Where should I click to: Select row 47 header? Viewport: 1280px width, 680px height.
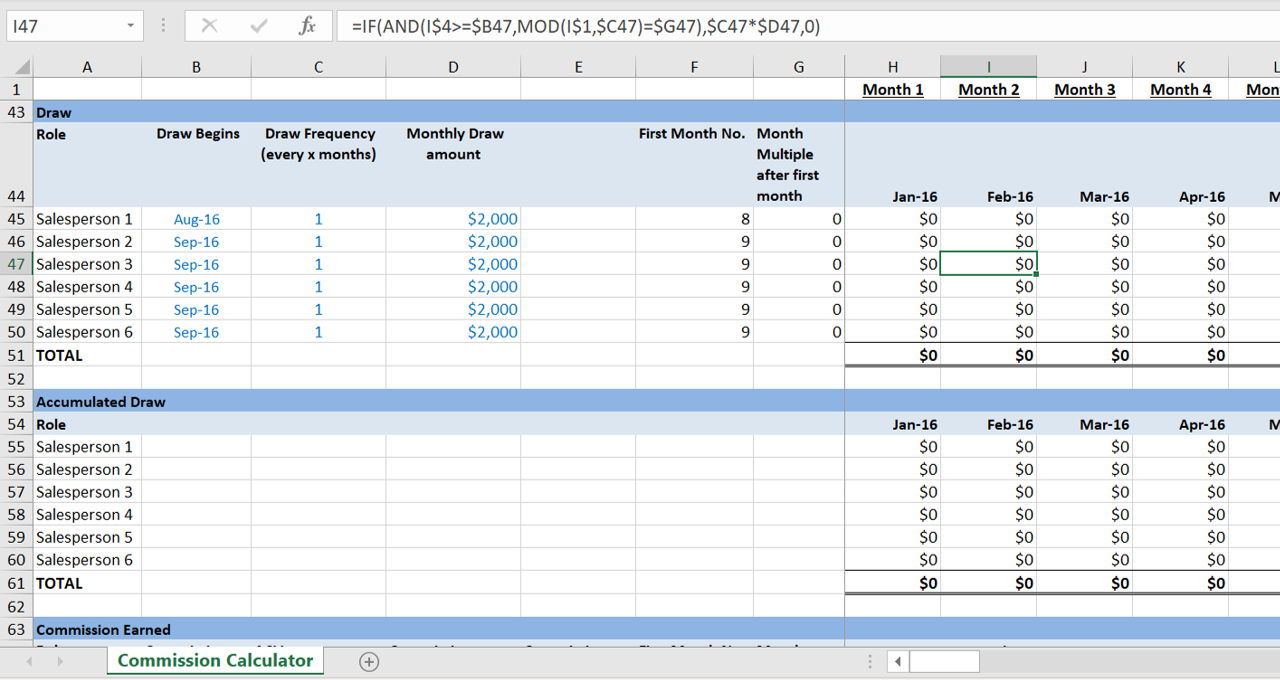15,264
